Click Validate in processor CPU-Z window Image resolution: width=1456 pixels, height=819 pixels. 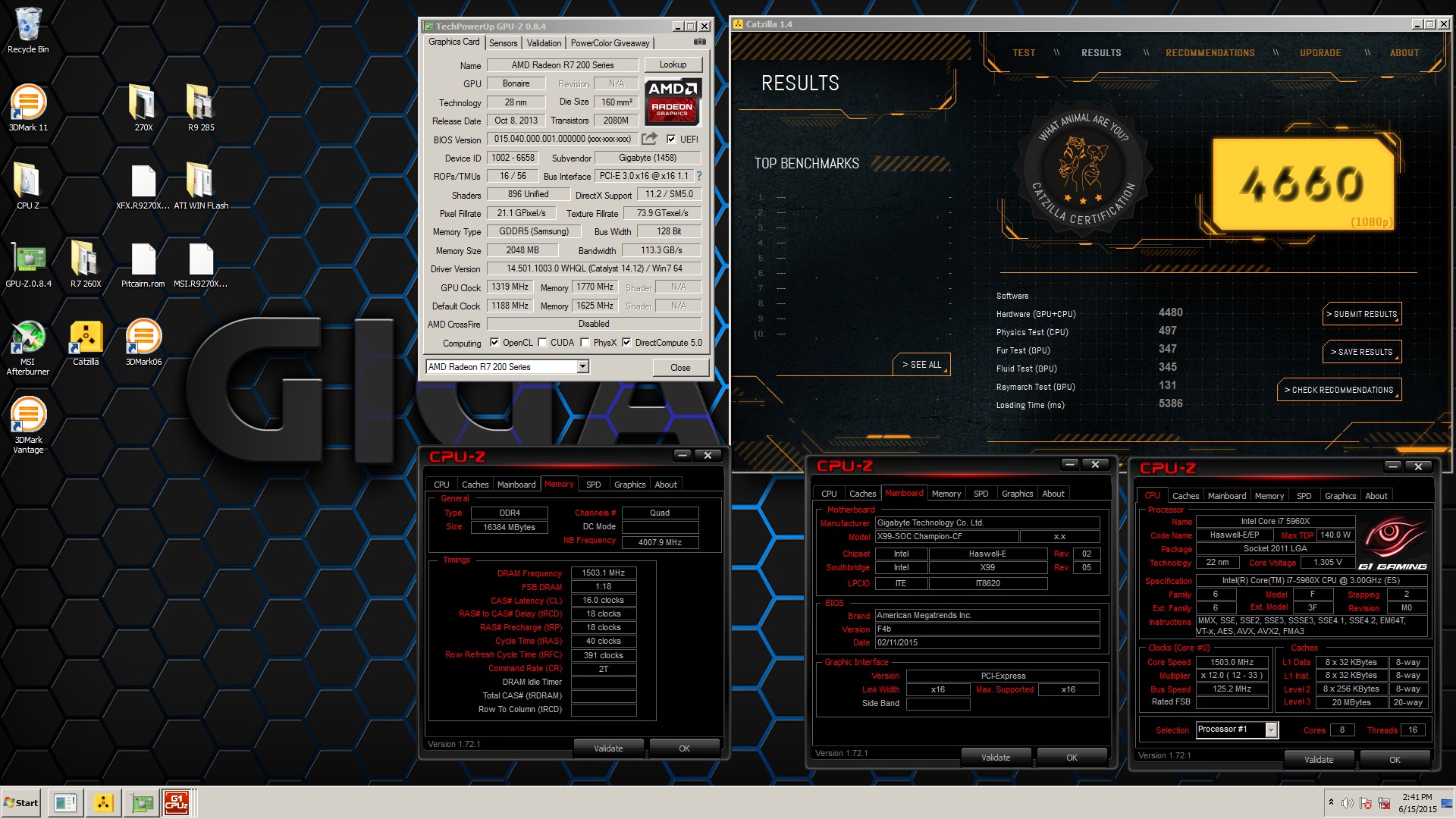coord(1319,760)
